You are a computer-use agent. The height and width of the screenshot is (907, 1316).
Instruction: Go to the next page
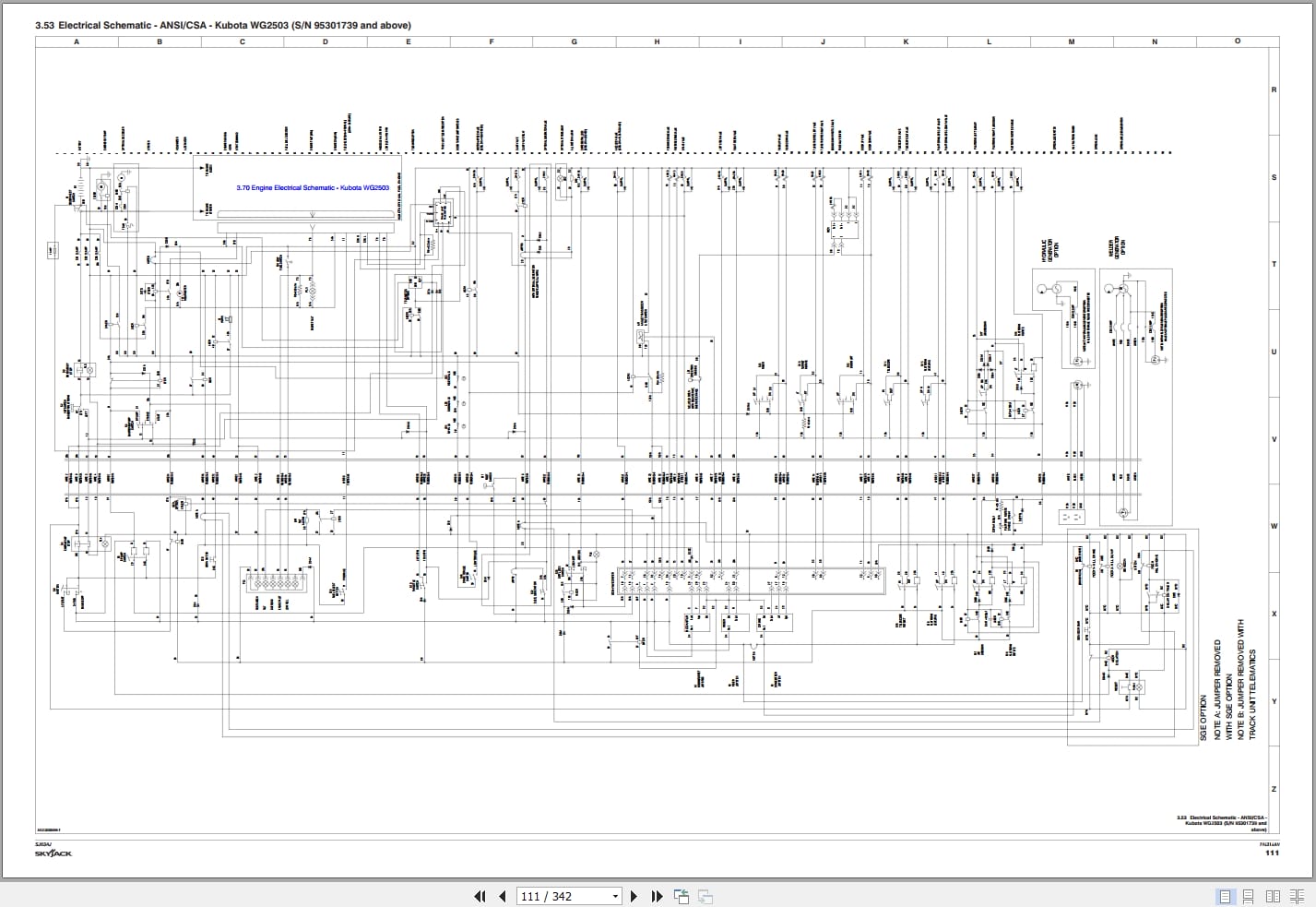634,896
